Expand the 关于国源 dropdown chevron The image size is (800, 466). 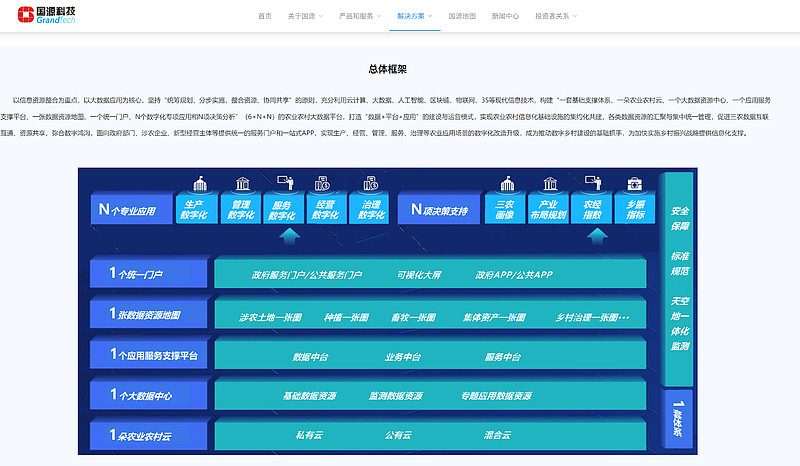click(x=321, y=16)
